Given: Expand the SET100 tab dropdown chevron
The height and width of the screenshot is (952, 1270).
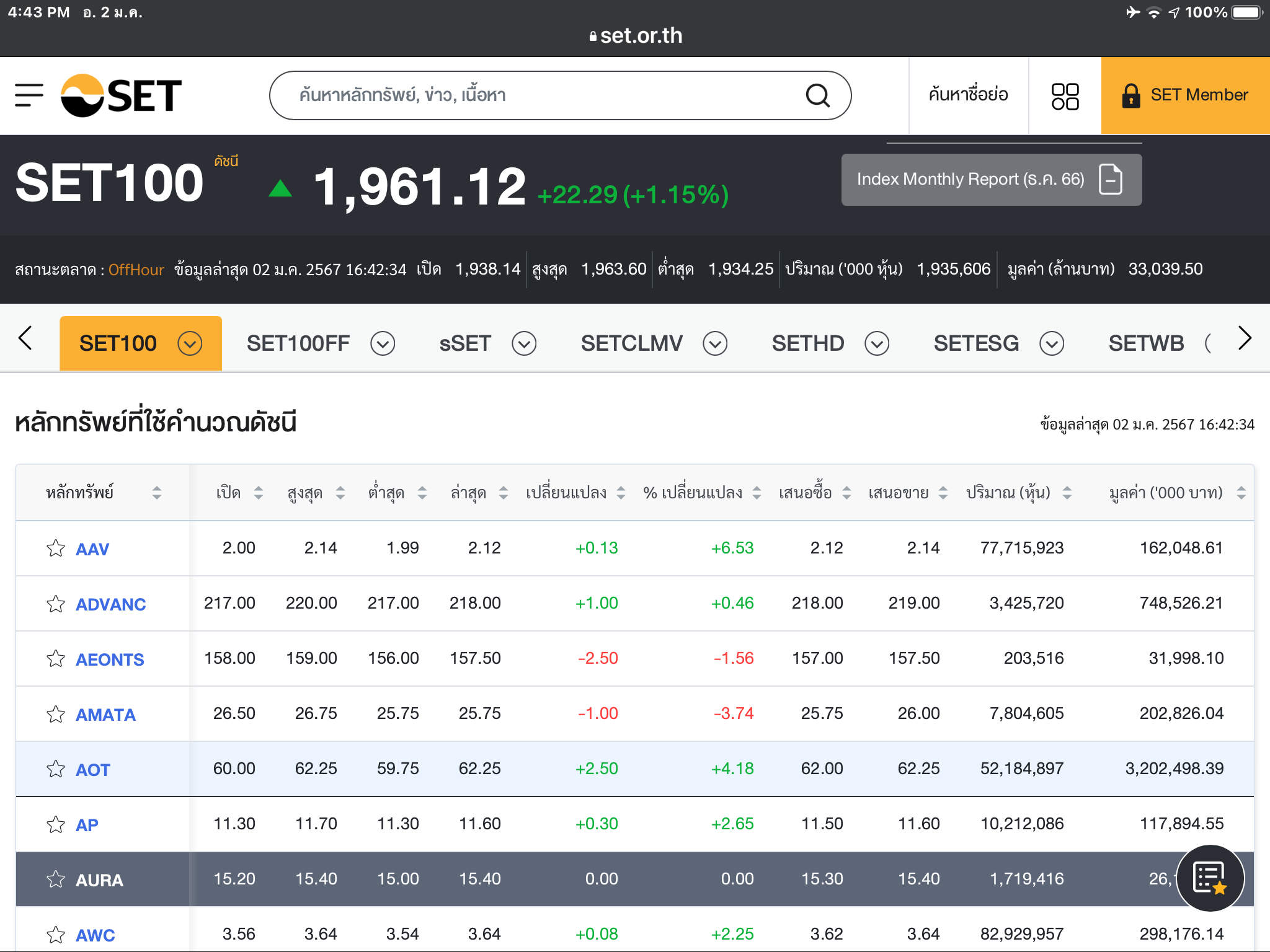Looking at the screenshot, I should click(190, 343).
